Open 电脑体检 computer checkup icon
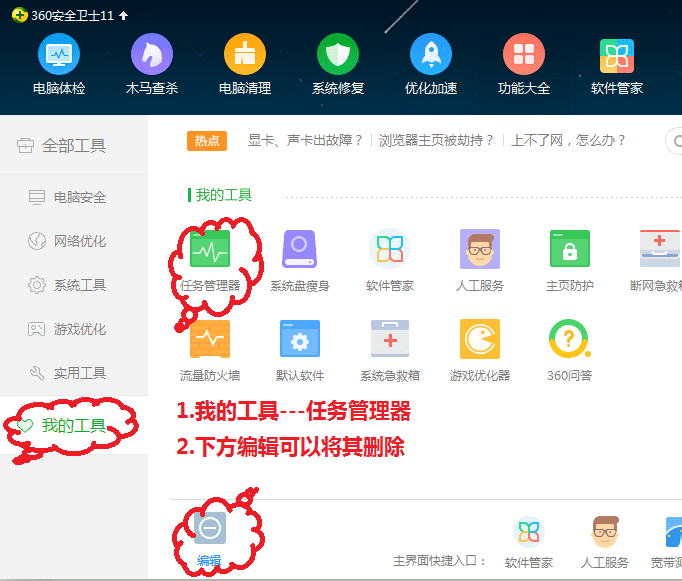The width and height of the screenshot is (682, 581). pos(59,54)
